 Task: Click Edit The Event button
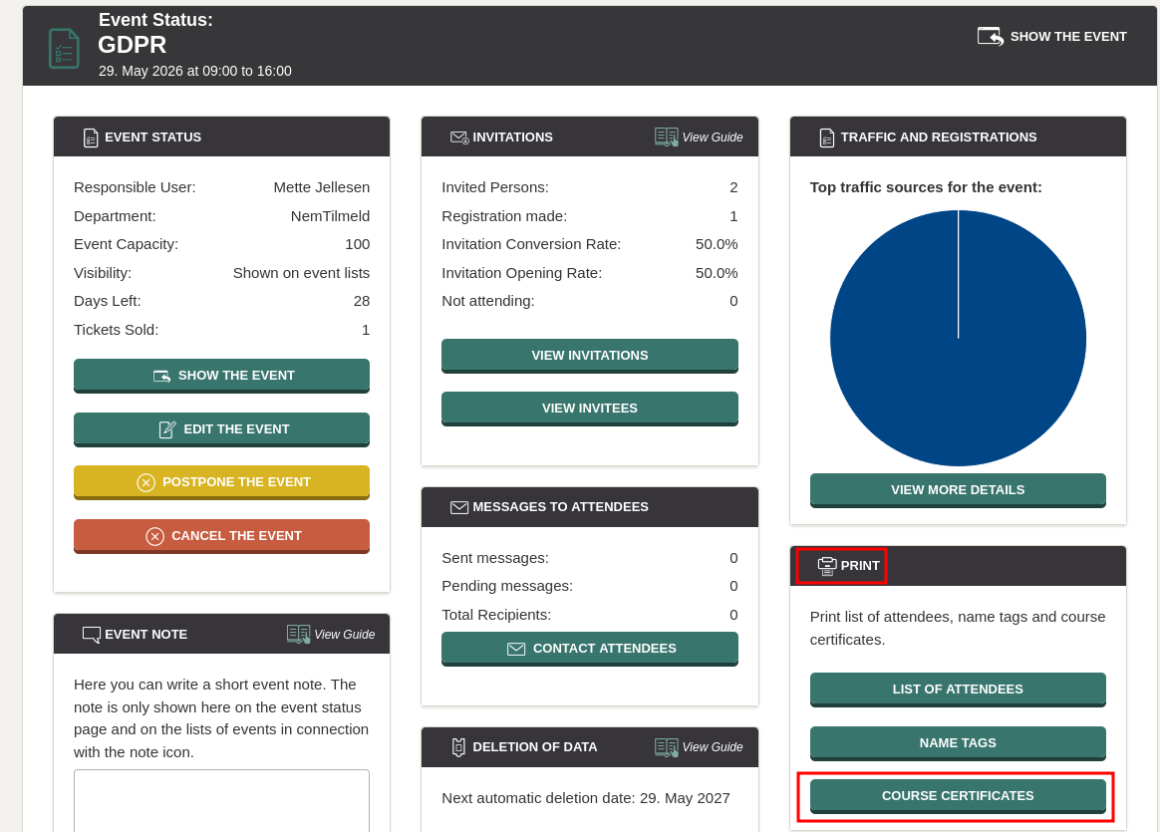coord(221,430)
